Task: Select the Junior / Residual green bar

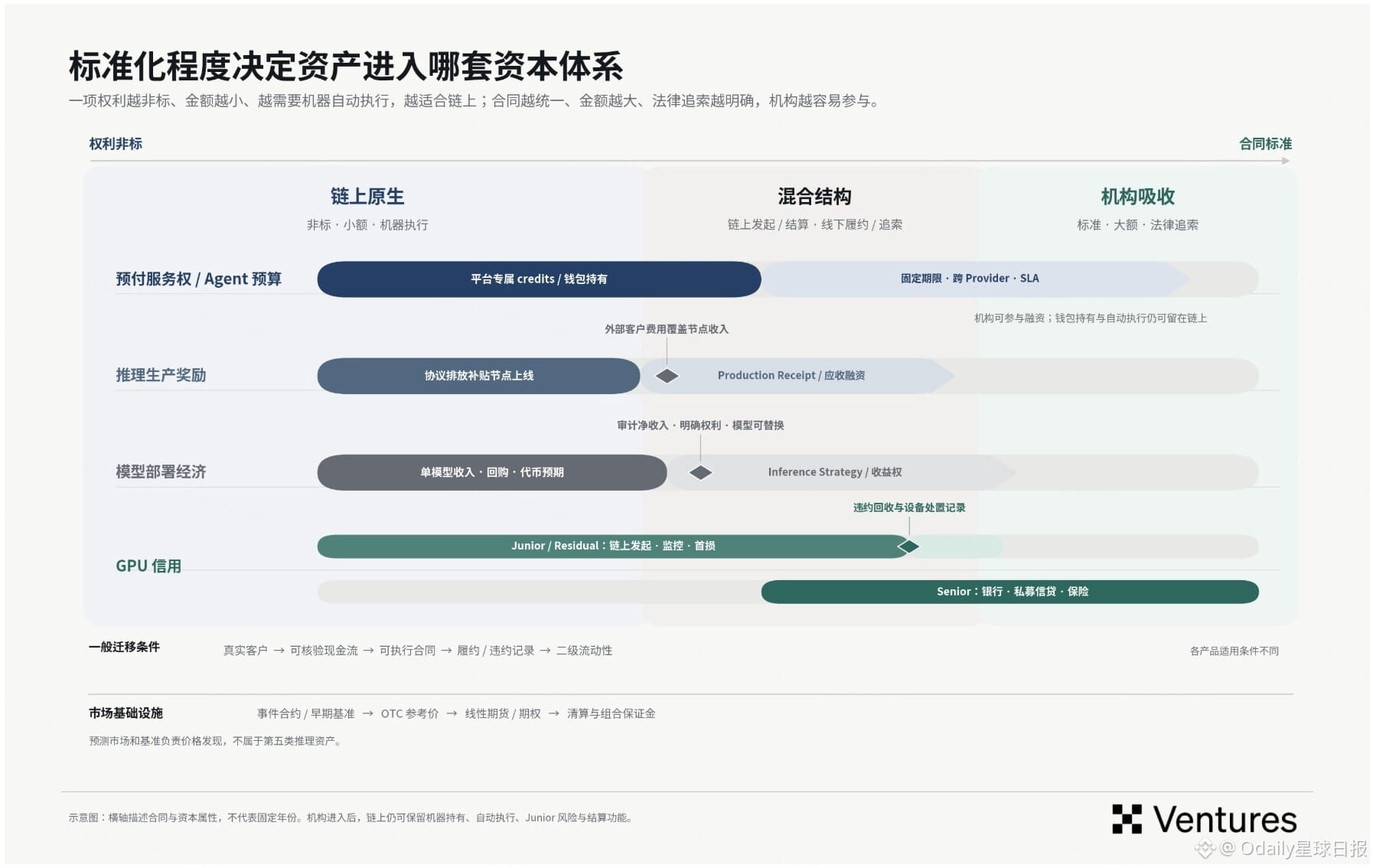Action: (613, 546)
